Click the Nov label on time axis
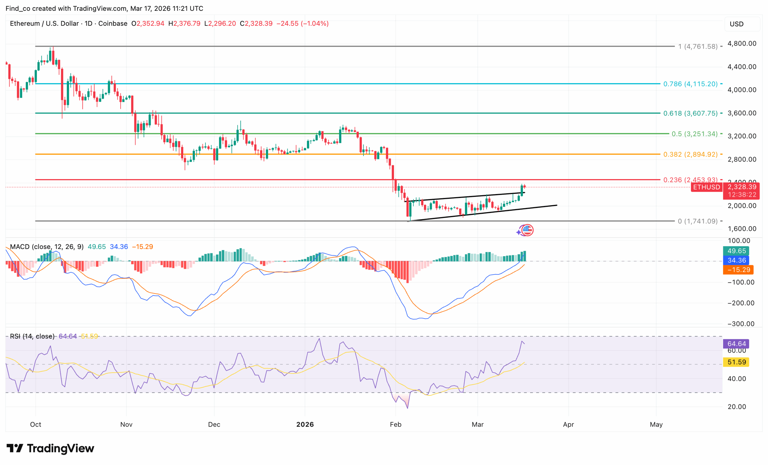 click(x=126, y=424)
